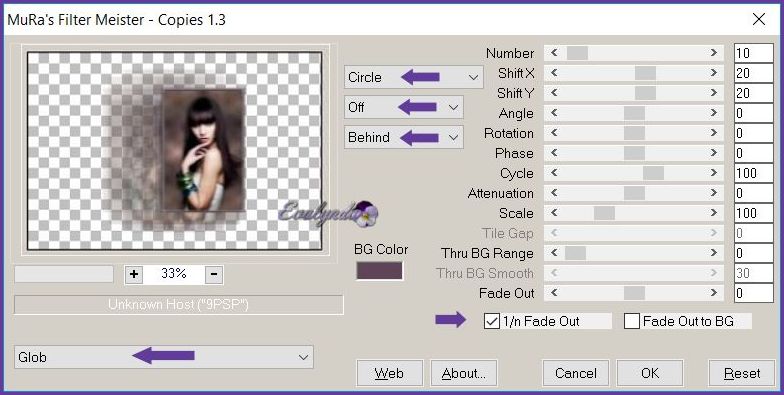Click the BG Color swatch
The width and height of the screenshot is (784, 395).
click(x=380, y=271)
